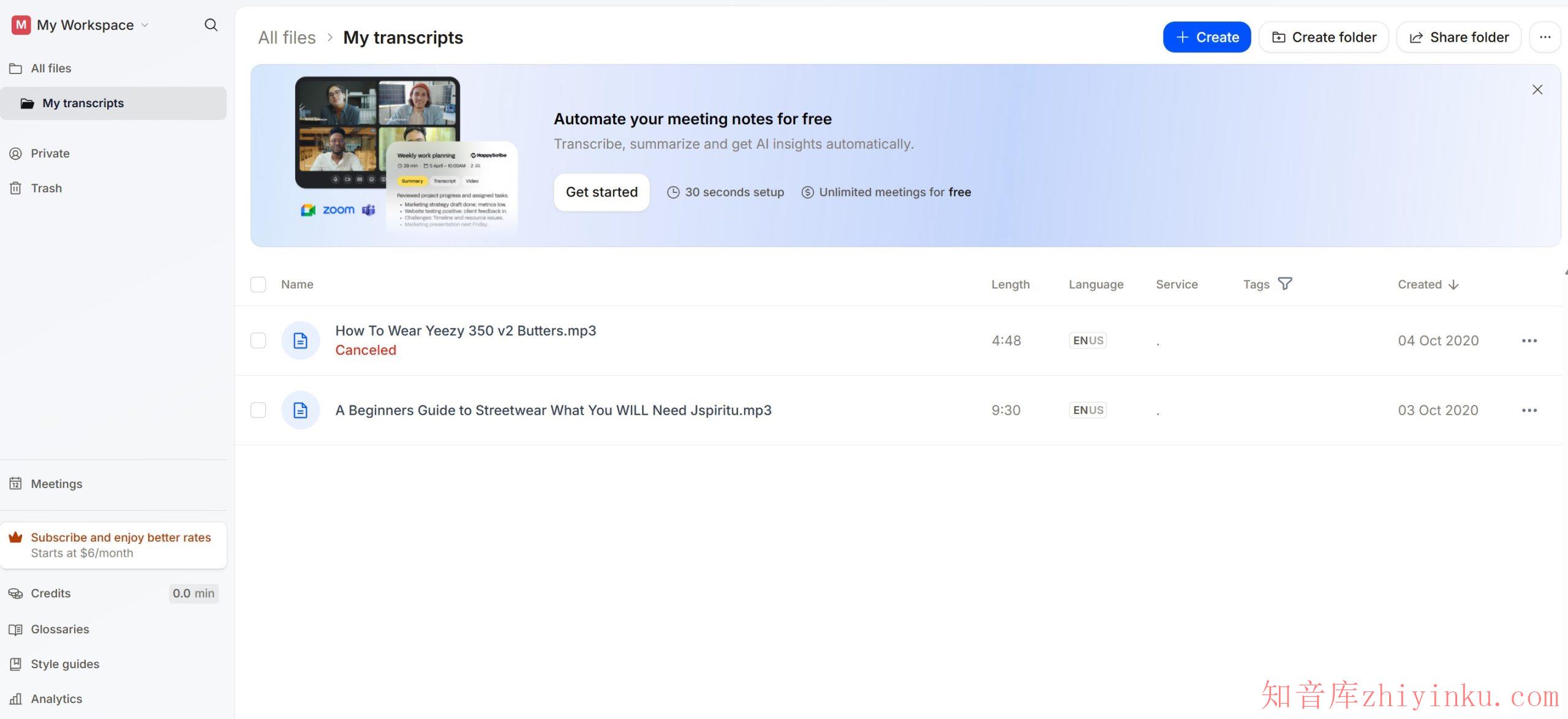1568x719 pixels.
Task: Open Trash in the sidebar
Action: coord(46,188)
